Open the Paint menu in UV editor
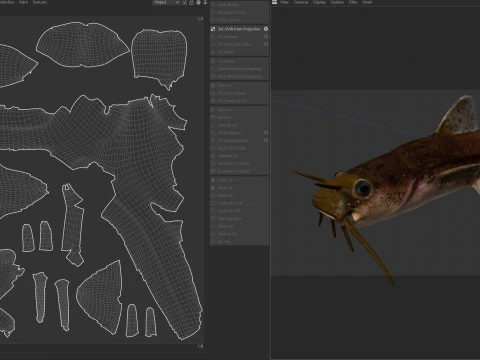 click(x=23, y=2)
